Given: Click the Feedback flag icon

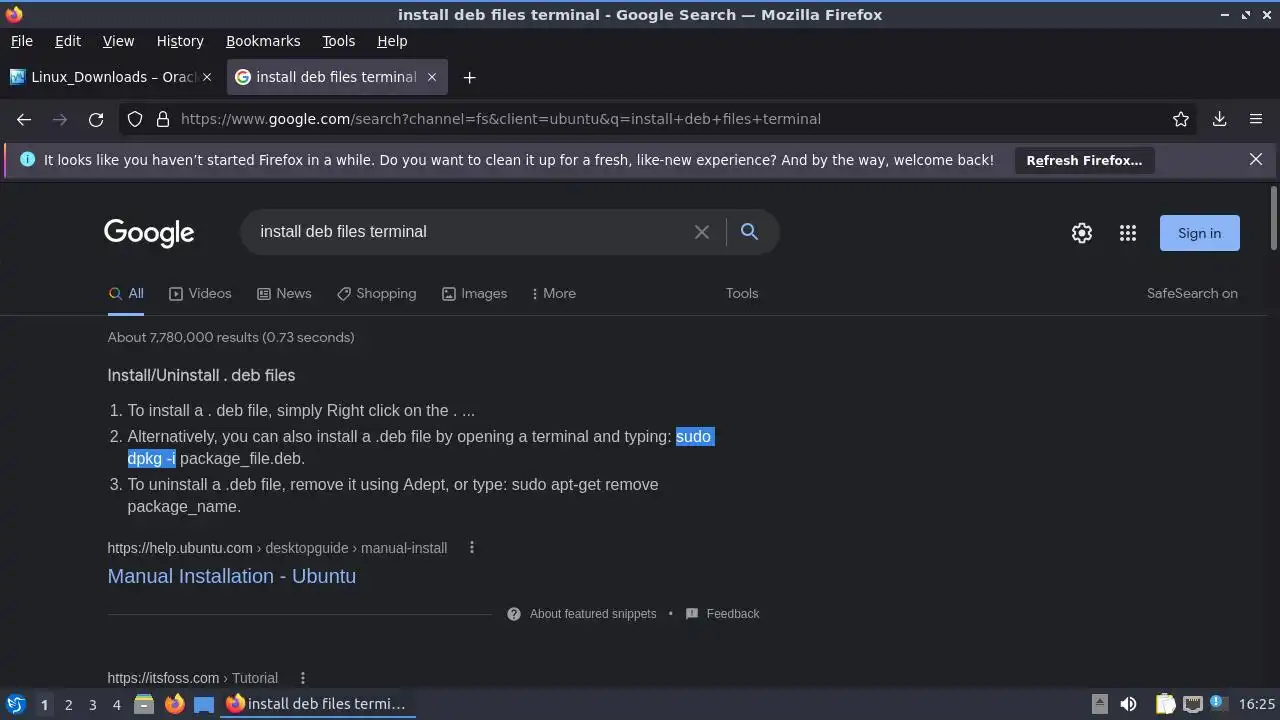Looking at the screenshot, I should pyautogui.click(x=692, y=614).
